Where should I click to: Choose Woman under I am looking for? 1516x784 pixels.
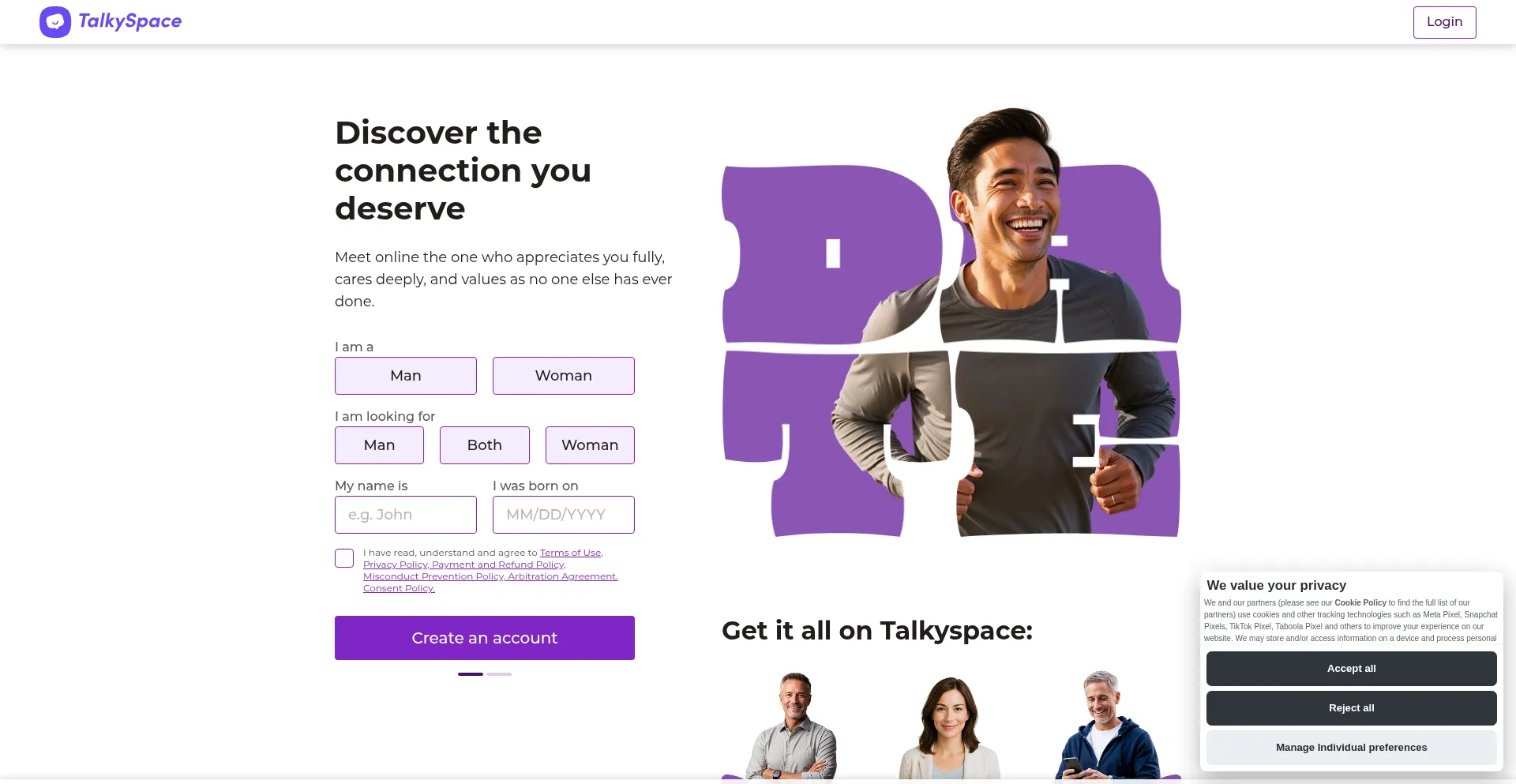click(590, 445)
